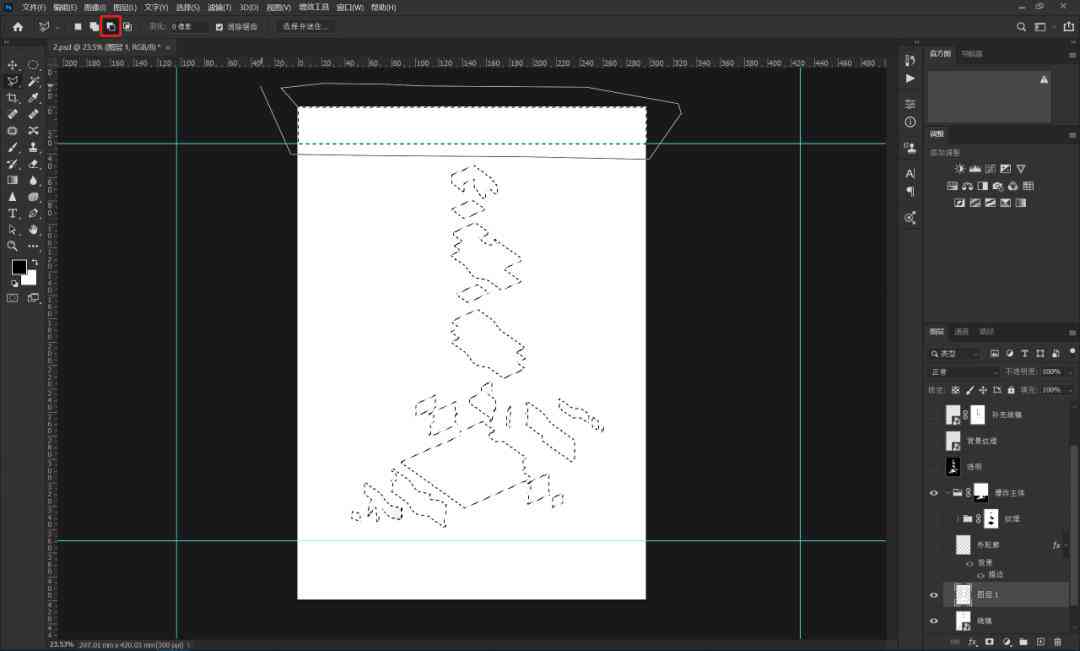Toggle the stroke effect eye icon
This screenshot has width=1080, height=651.
coord(979,575)
